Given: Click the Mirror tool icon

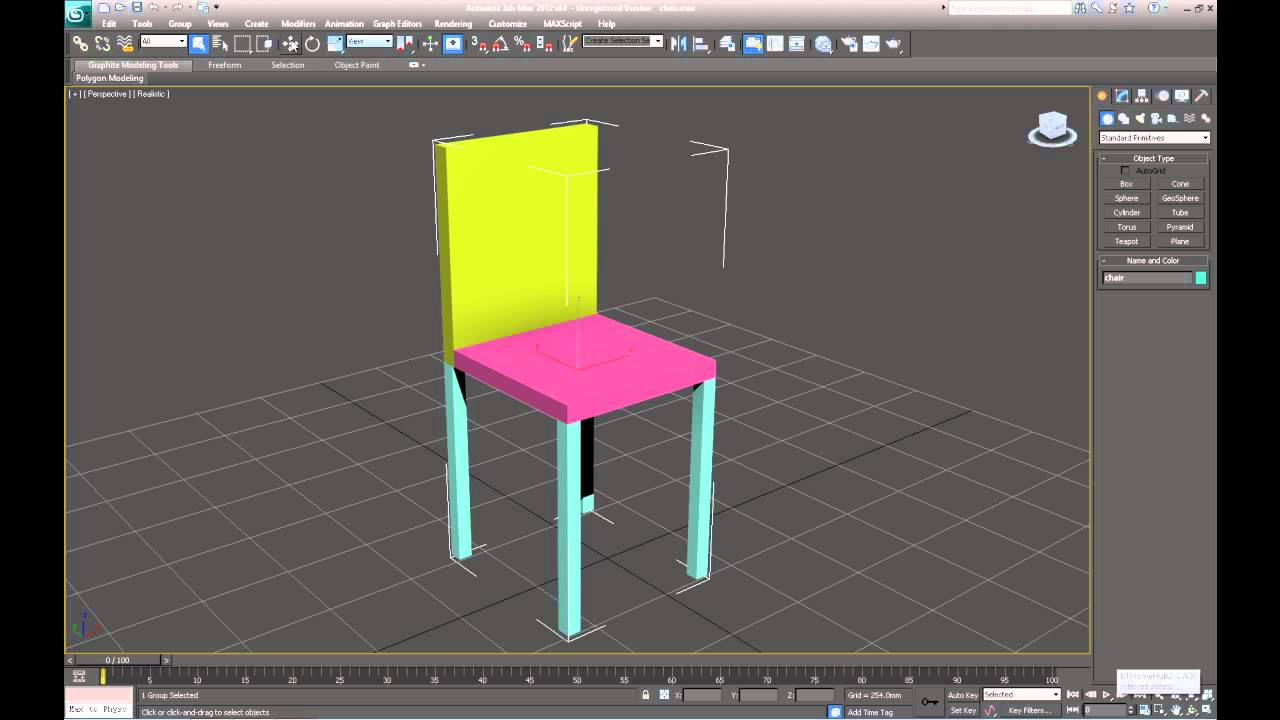Looking at the screenshot, I should click(679, 43).
